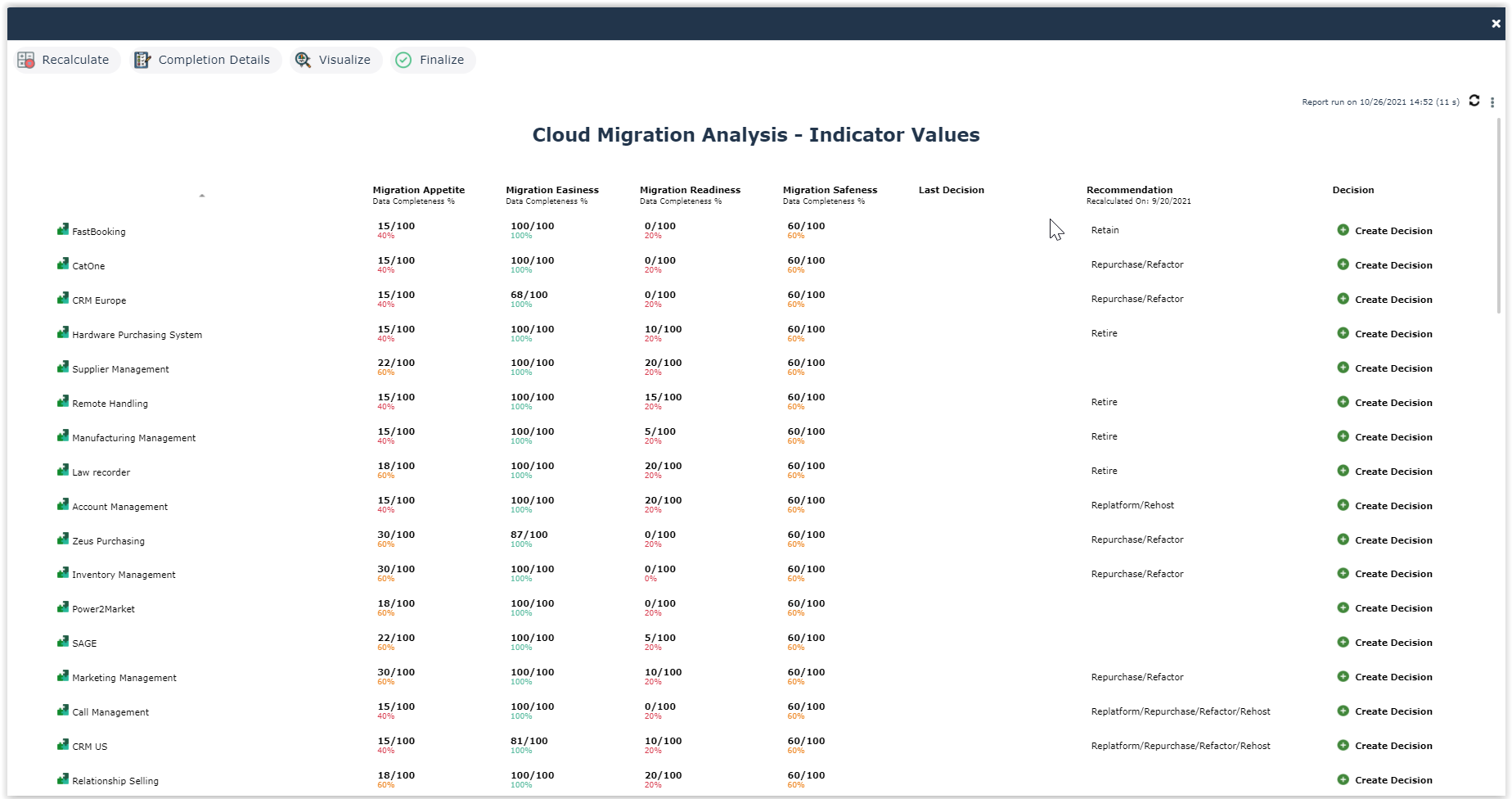
Task: Create Decision for CatOne
Action: [x=1385, y=265]
